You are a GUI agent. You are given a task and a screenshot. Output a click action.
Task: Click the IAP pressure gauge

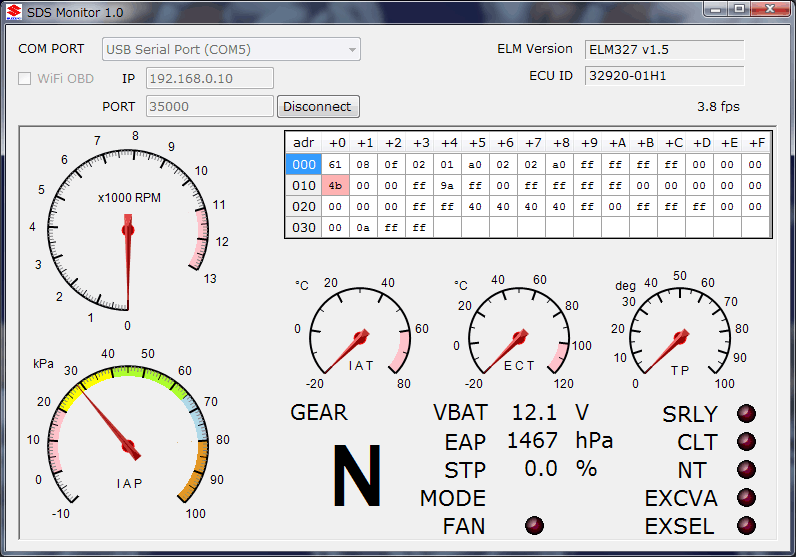(128, 445)
